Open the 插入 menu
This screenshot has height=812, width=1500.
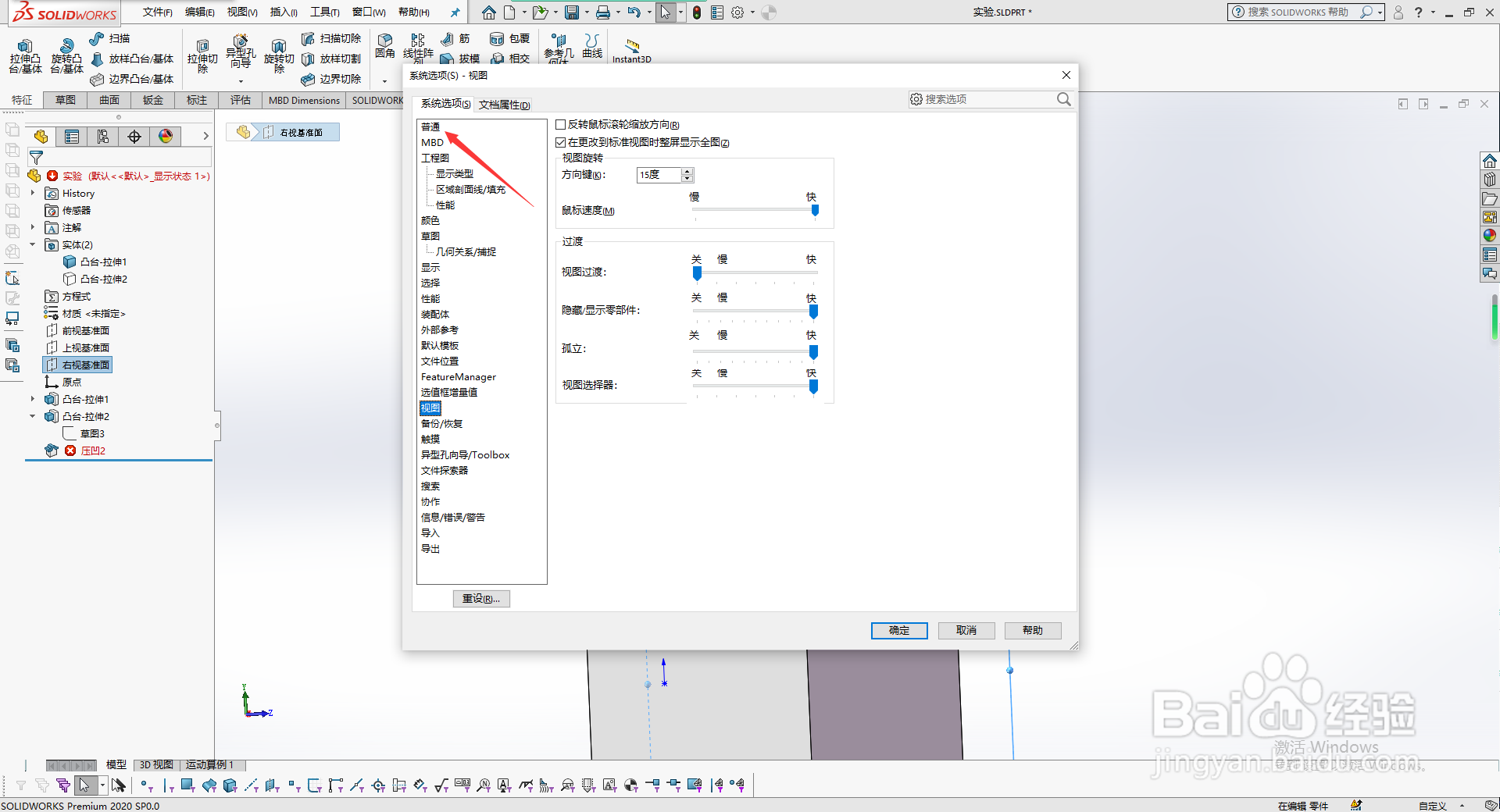click(283, 12)
